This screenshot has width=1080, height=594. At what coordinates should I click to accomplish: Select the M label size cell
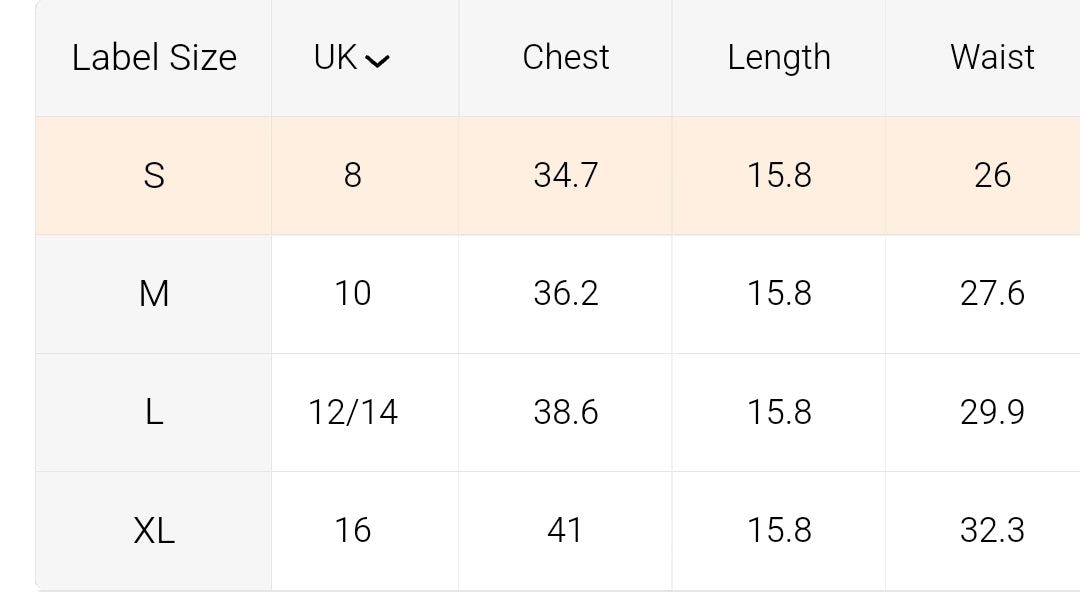[154, 294]
